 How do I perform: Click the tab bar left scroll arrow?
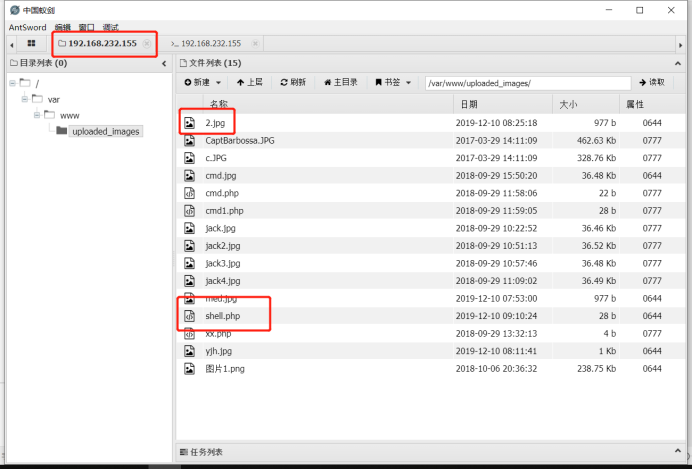tap(12, 45)
